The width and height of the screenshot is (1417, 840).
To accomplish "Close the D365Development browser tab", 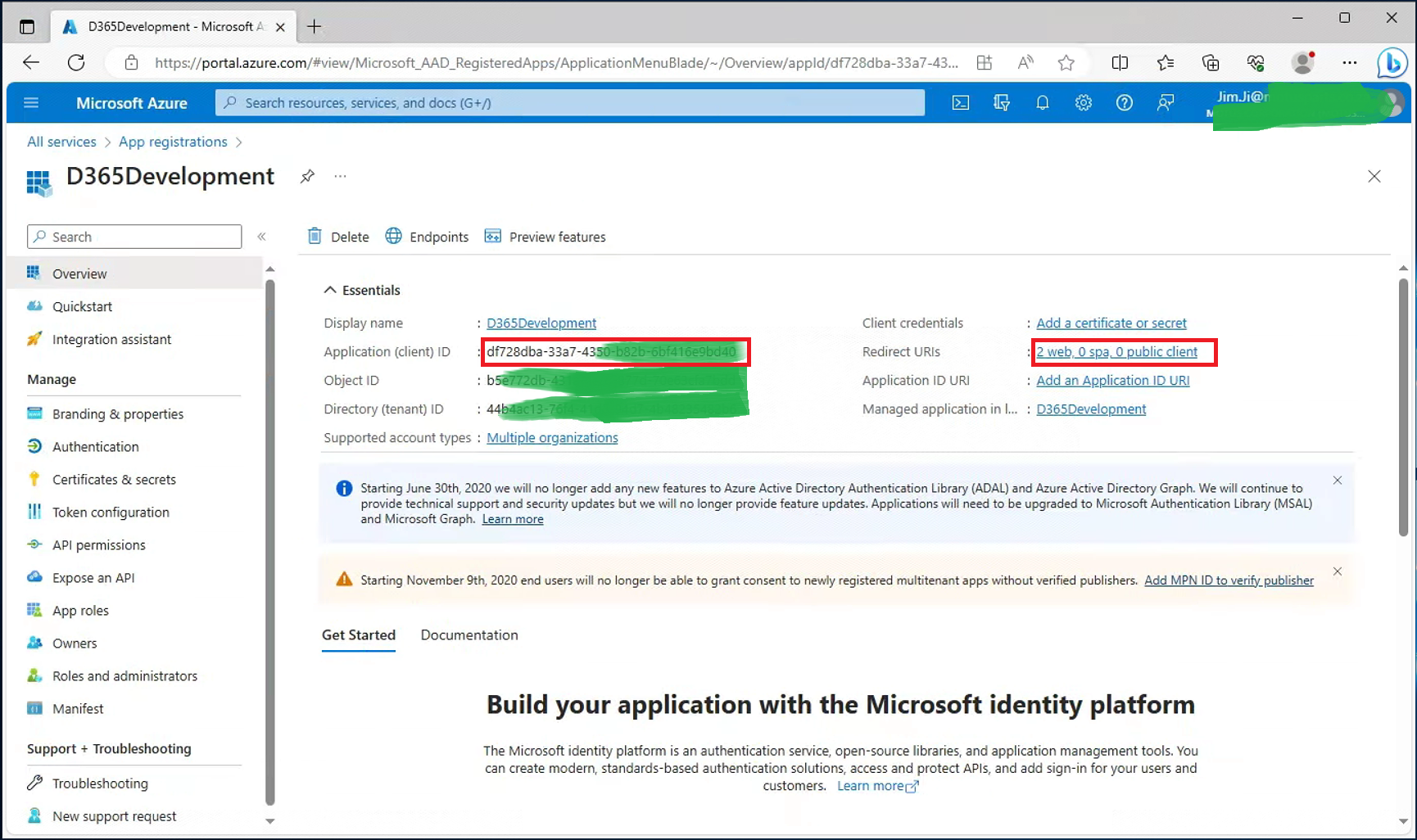I will 280,27.
